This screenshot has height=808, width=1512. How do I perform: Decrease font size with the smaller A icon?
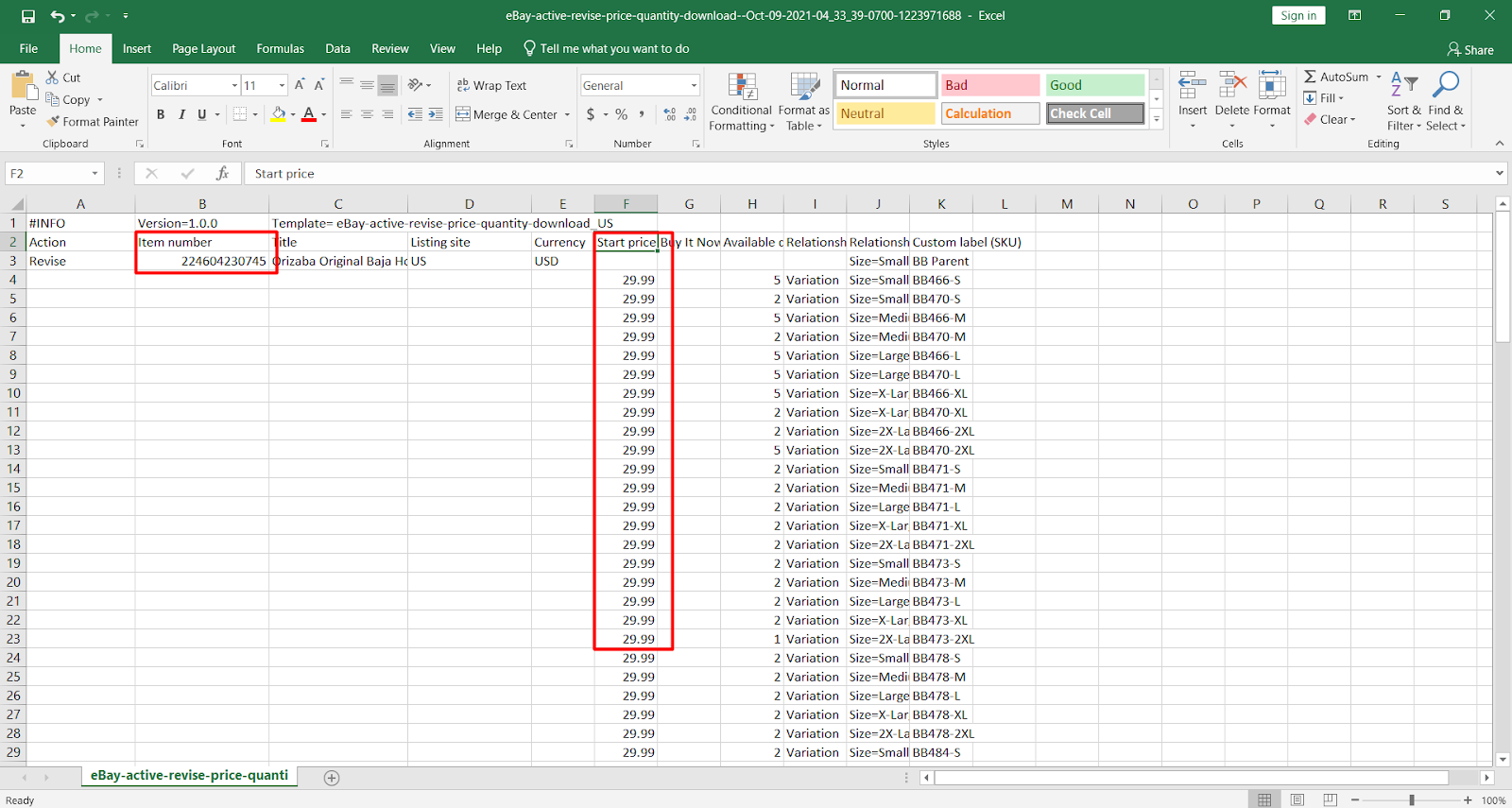[319, 85]
